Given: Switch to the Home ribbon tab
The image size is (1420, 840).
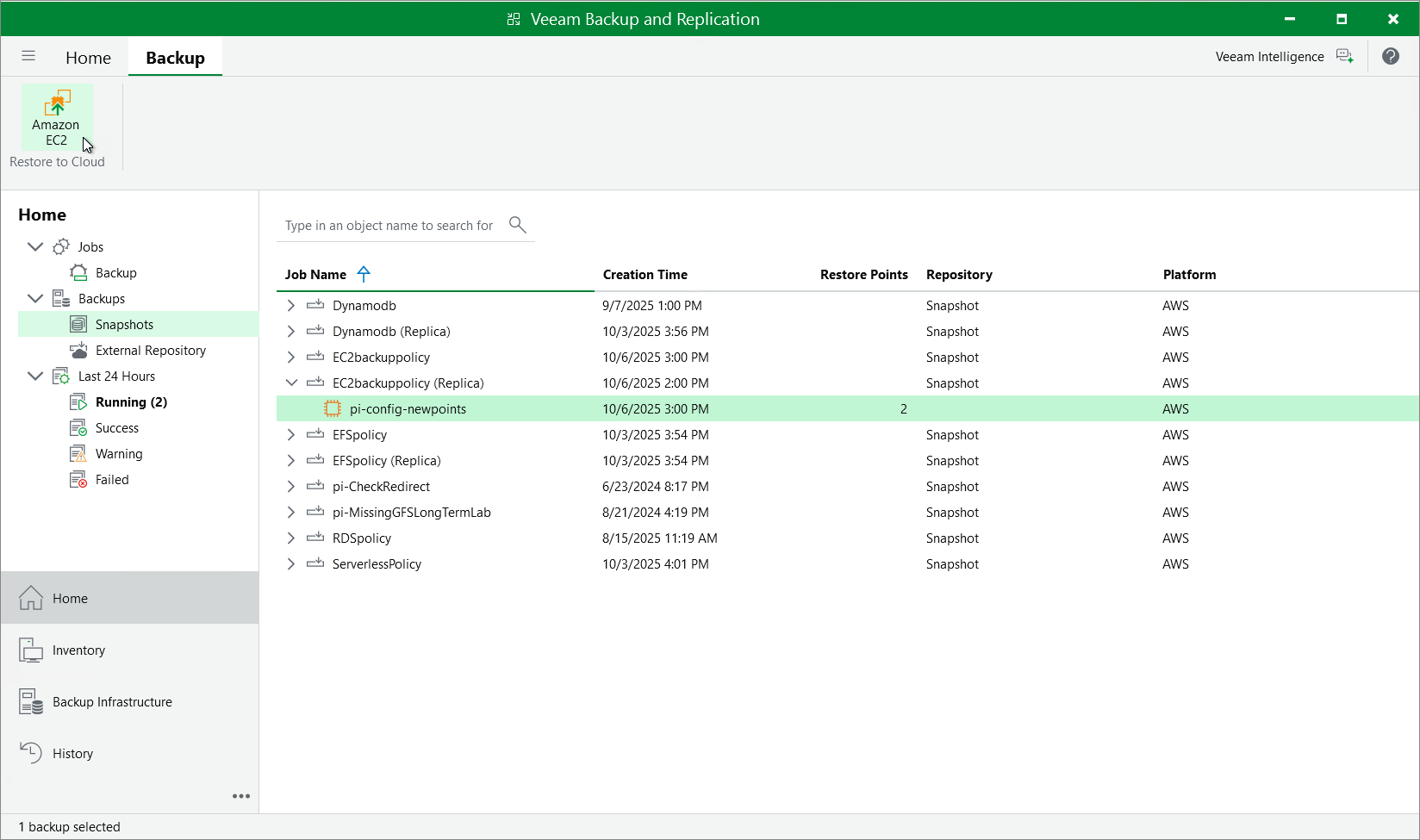Looking at the screenshot, I should 88,57.
